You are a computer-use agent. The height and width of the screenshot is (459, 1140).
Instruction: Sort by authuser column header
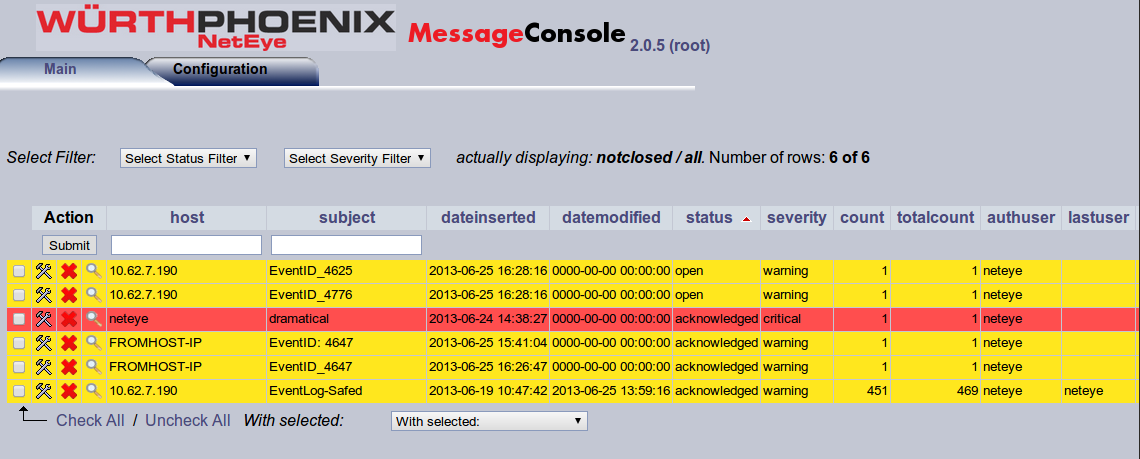coord(1021,217)
